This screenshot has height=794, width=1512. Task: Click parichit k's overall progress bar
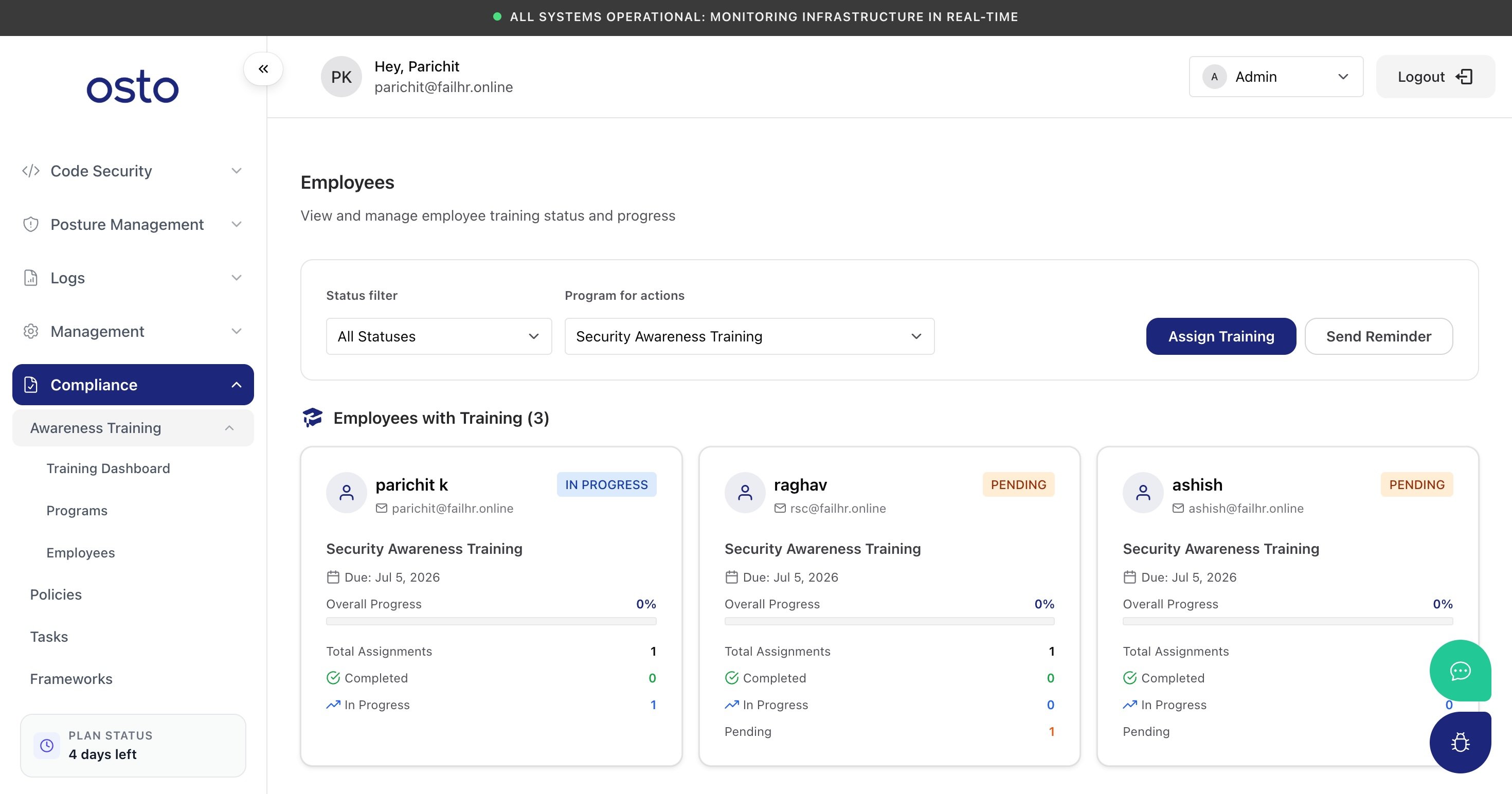(491, 621)
